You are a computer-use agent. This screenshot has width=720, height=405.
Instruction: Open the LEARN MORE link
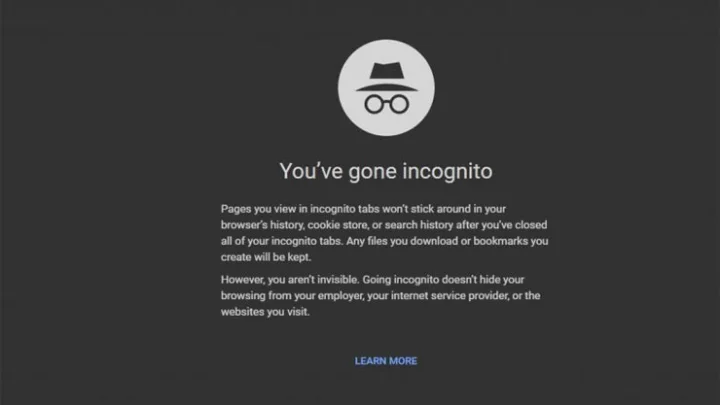click(386, 361)
